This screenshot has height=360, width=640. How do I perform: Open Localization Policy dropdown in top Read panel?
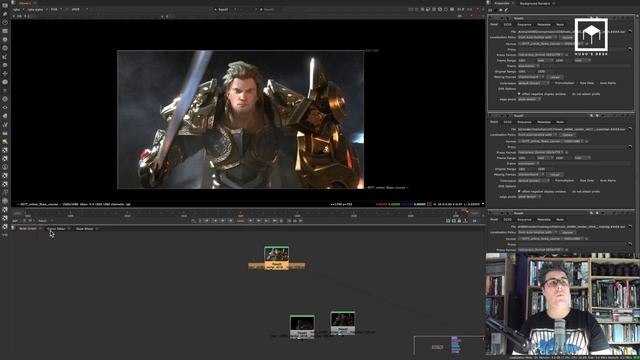tap(538, 37)
